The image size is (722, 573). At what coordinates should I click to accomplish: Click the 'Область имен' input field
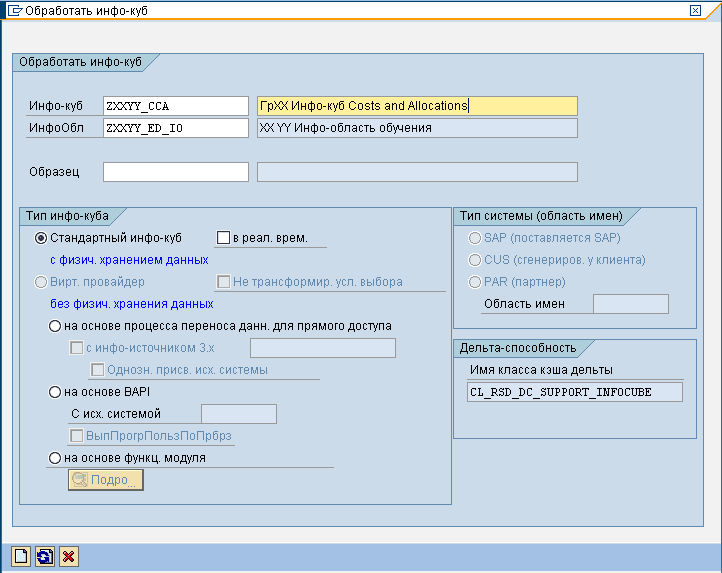[x=631, y=304]
